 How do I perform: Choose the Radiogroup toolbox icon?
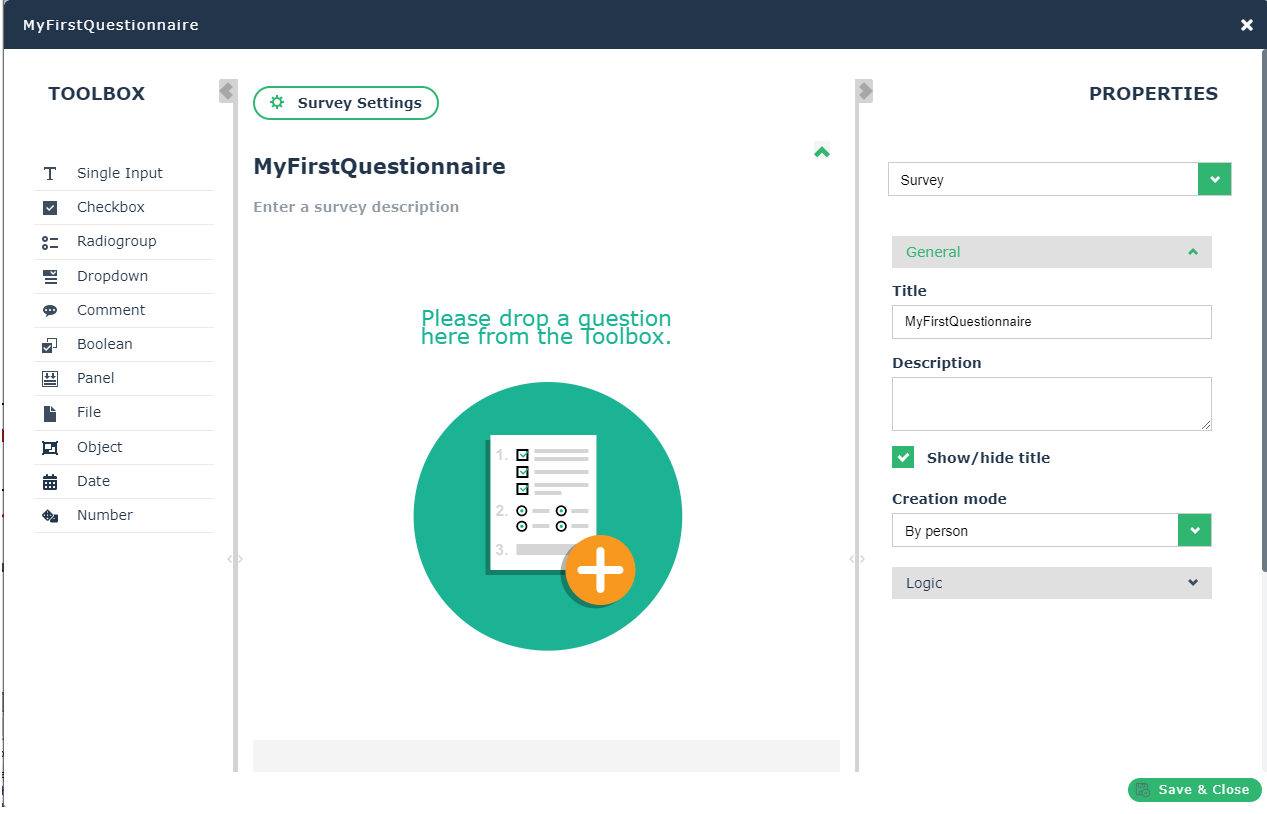(50, 242)
